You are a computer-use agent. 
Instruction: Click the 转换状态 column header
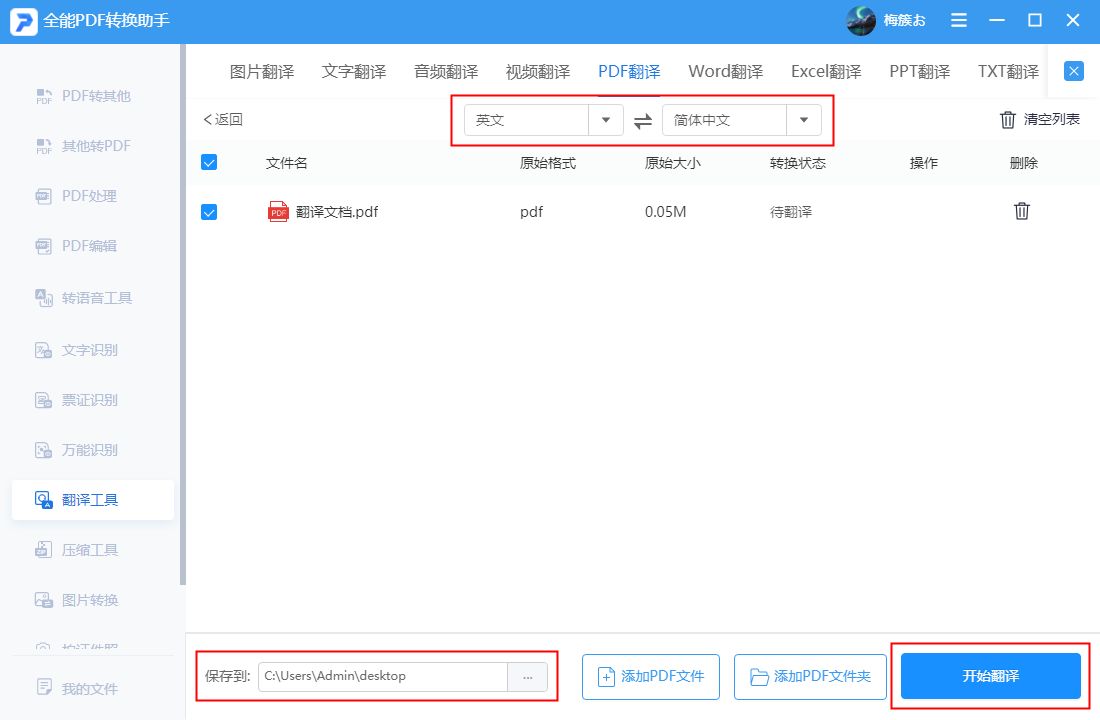(798, 163)
